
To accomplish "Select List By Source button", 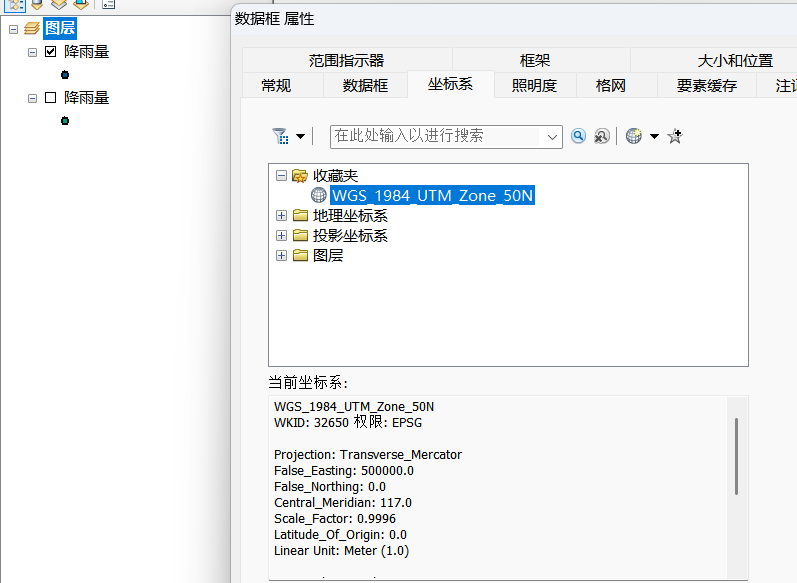I will [37, 4].
